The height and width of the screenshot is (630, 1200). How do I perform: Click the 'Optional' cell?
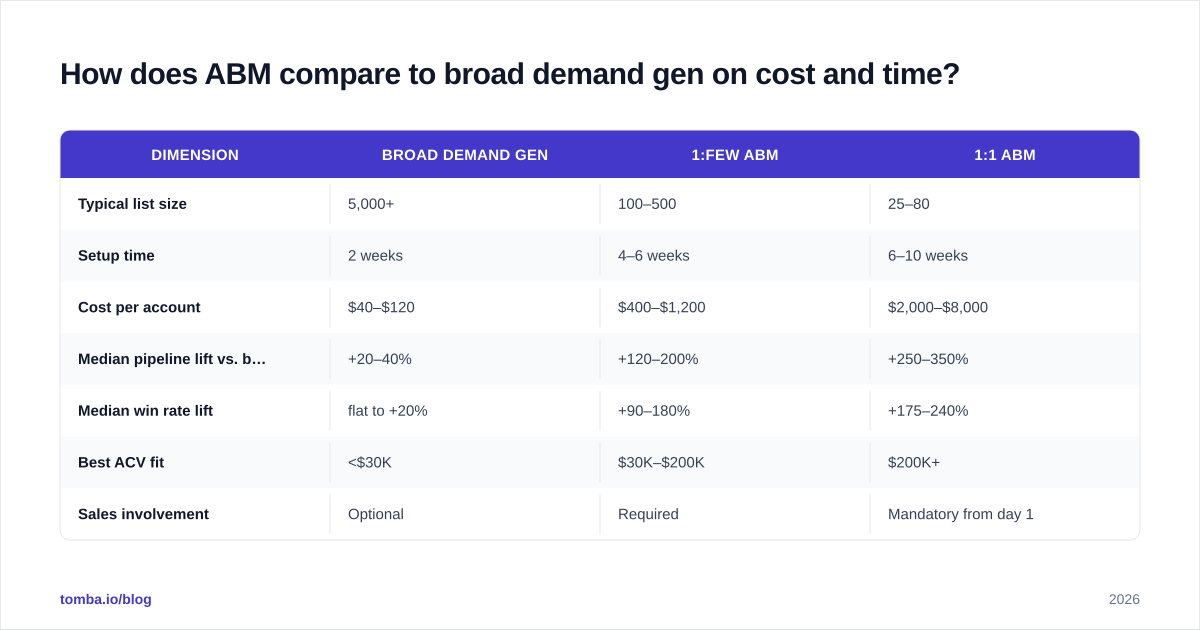(x=376, y=514)
